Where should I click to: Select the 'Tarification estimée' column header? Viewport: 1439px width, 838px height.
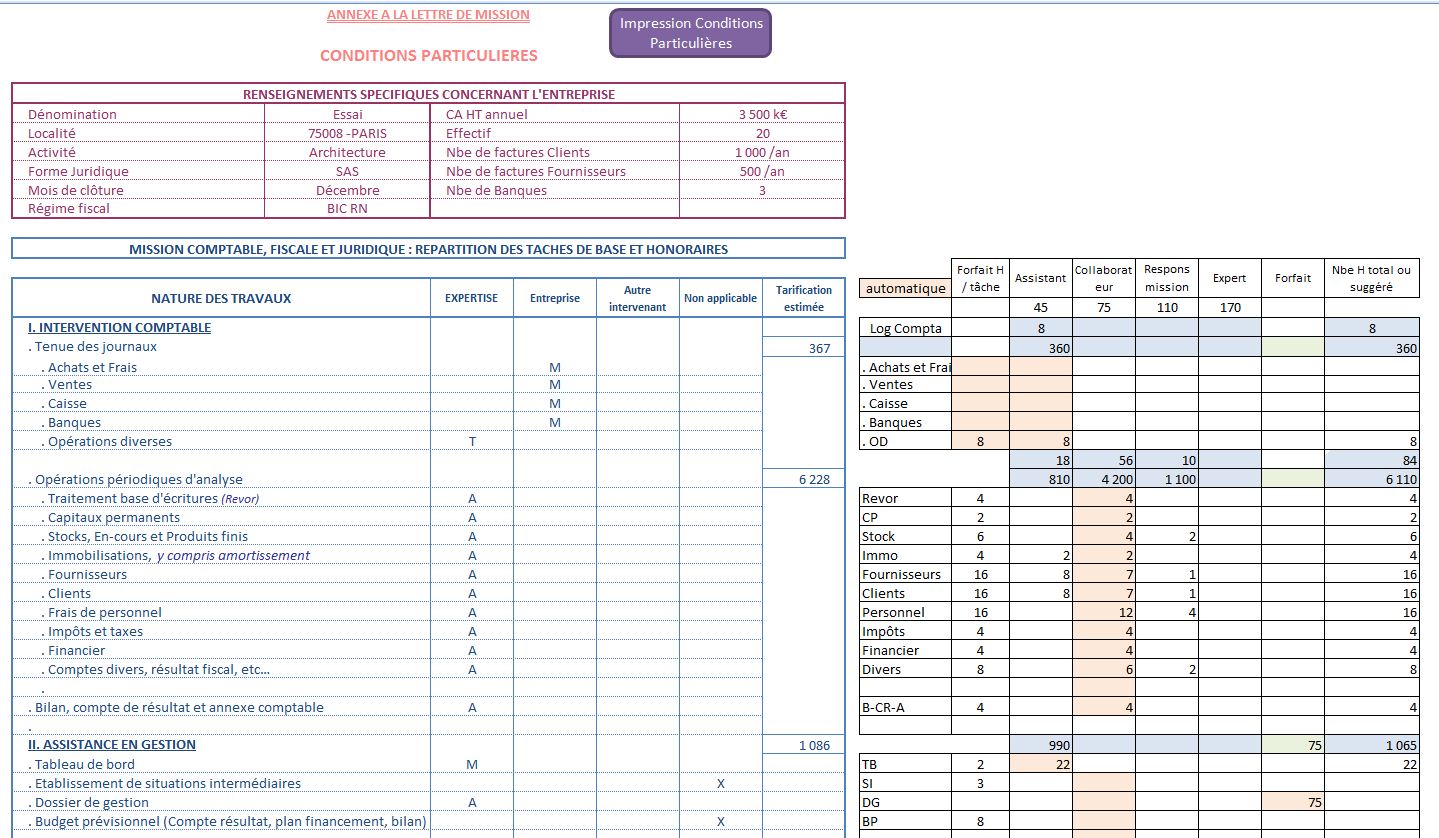tap(803, 298)
